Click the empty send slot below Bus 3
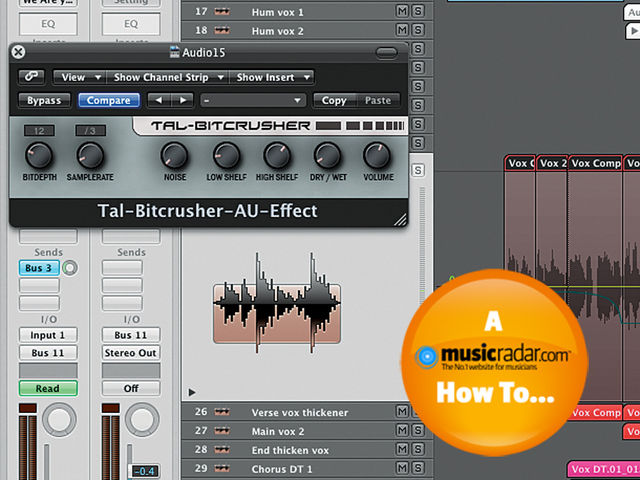Image resolution: width=640 pixels, height=480 pixels. pos(39,285)
